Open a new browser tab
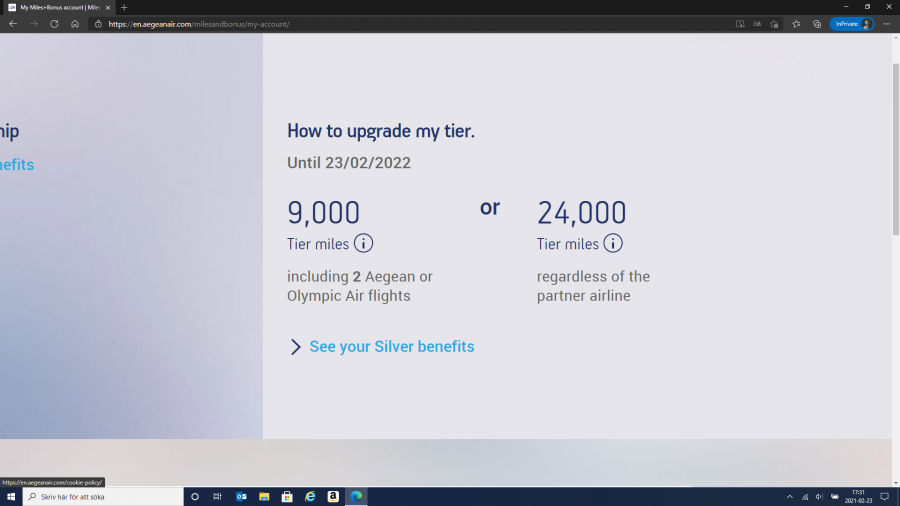Image resolution: width=900 pixels, height=506 pixels. (124, 7)
